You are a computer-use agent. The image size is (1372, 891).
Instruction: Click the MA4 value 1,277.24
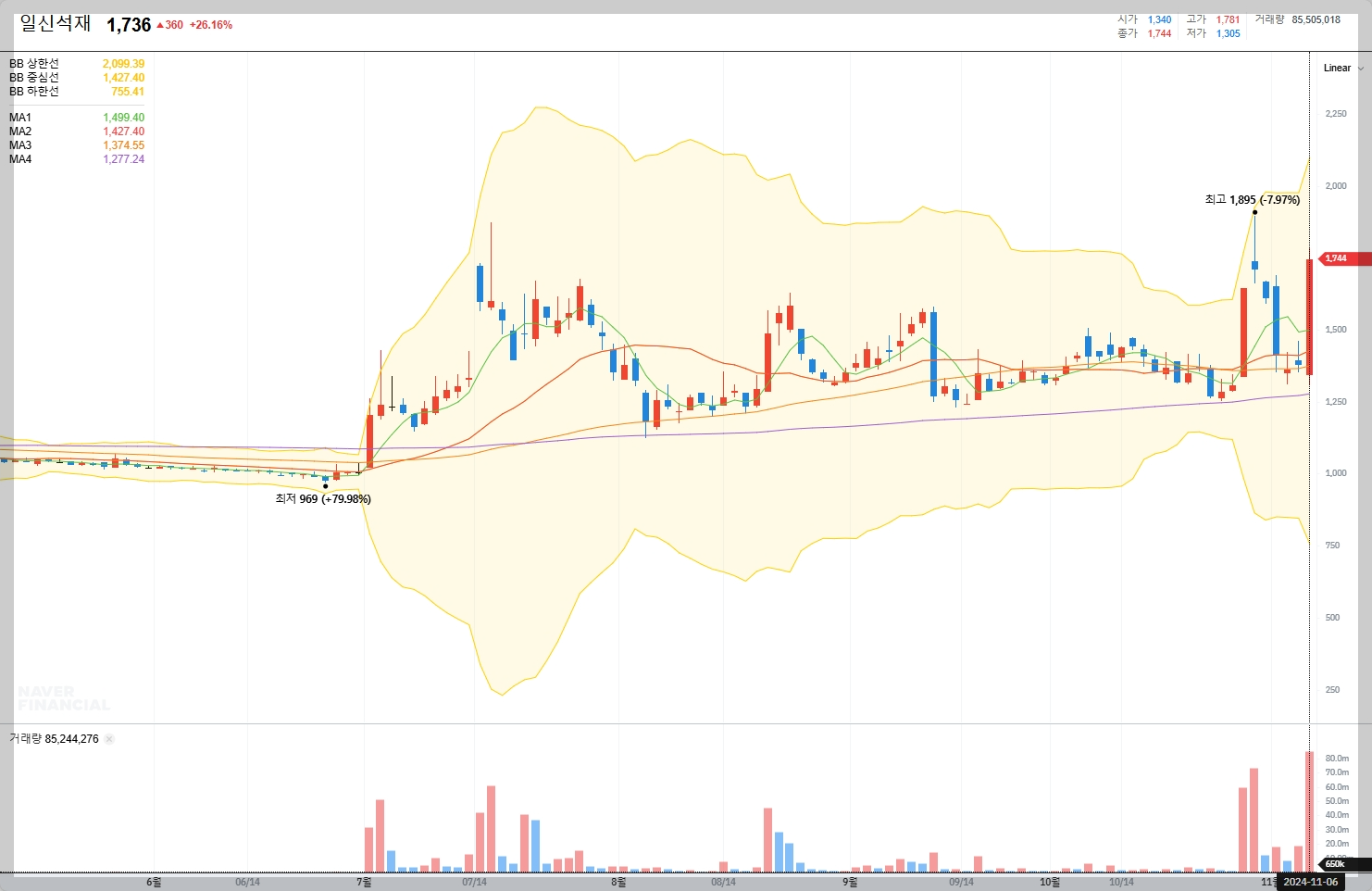pyautogui.click(x=123, y=159)
